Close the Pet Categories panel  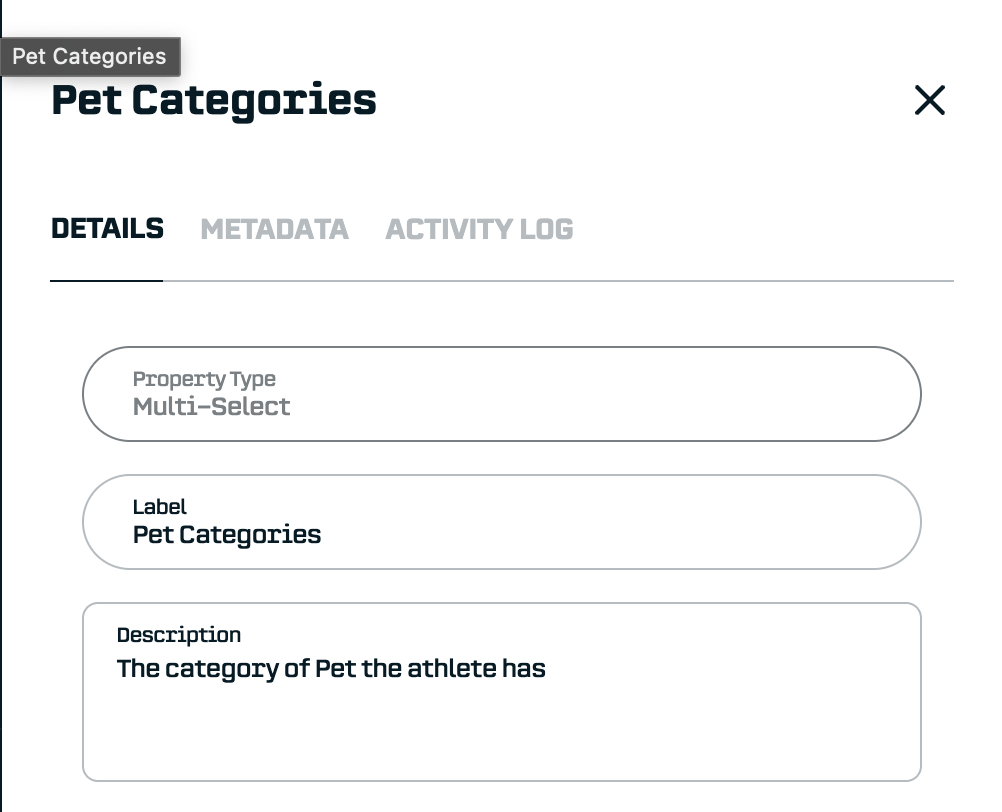pos(929,100)
